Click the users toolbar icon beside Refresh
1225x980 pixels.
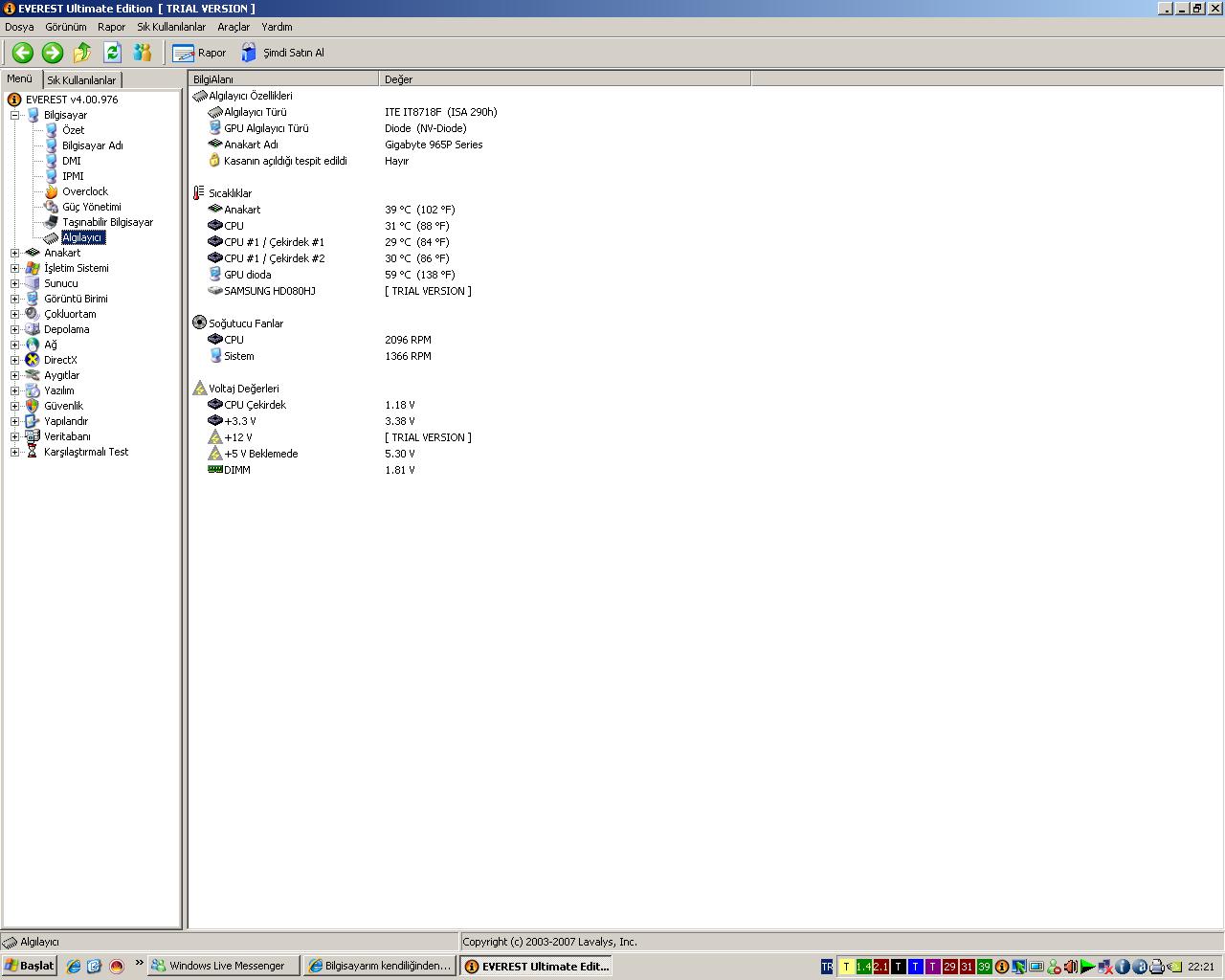[143, 53]
